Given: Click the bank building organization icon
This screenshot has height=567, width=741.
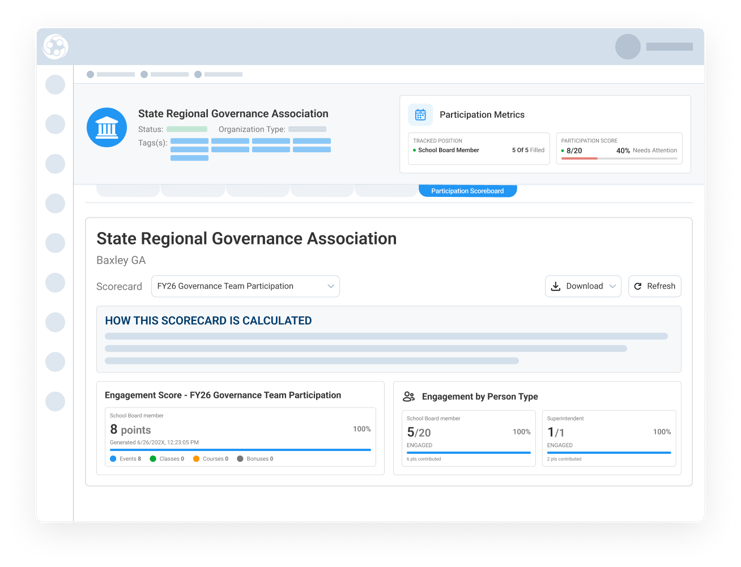Looking at the screenshot, I should point(107,127).
